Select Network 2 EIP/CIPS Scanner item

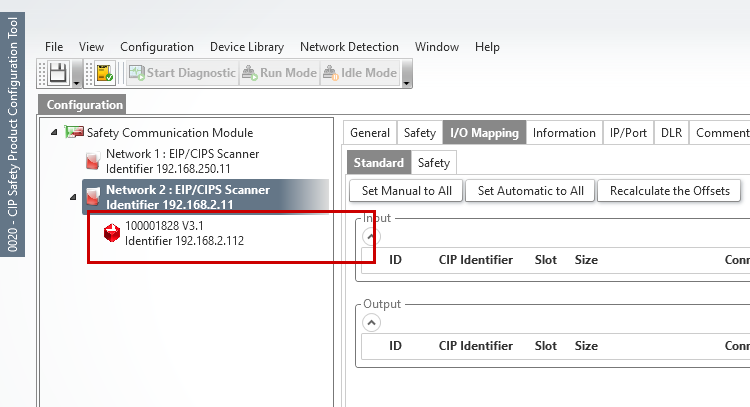click(x=206, y=197)
